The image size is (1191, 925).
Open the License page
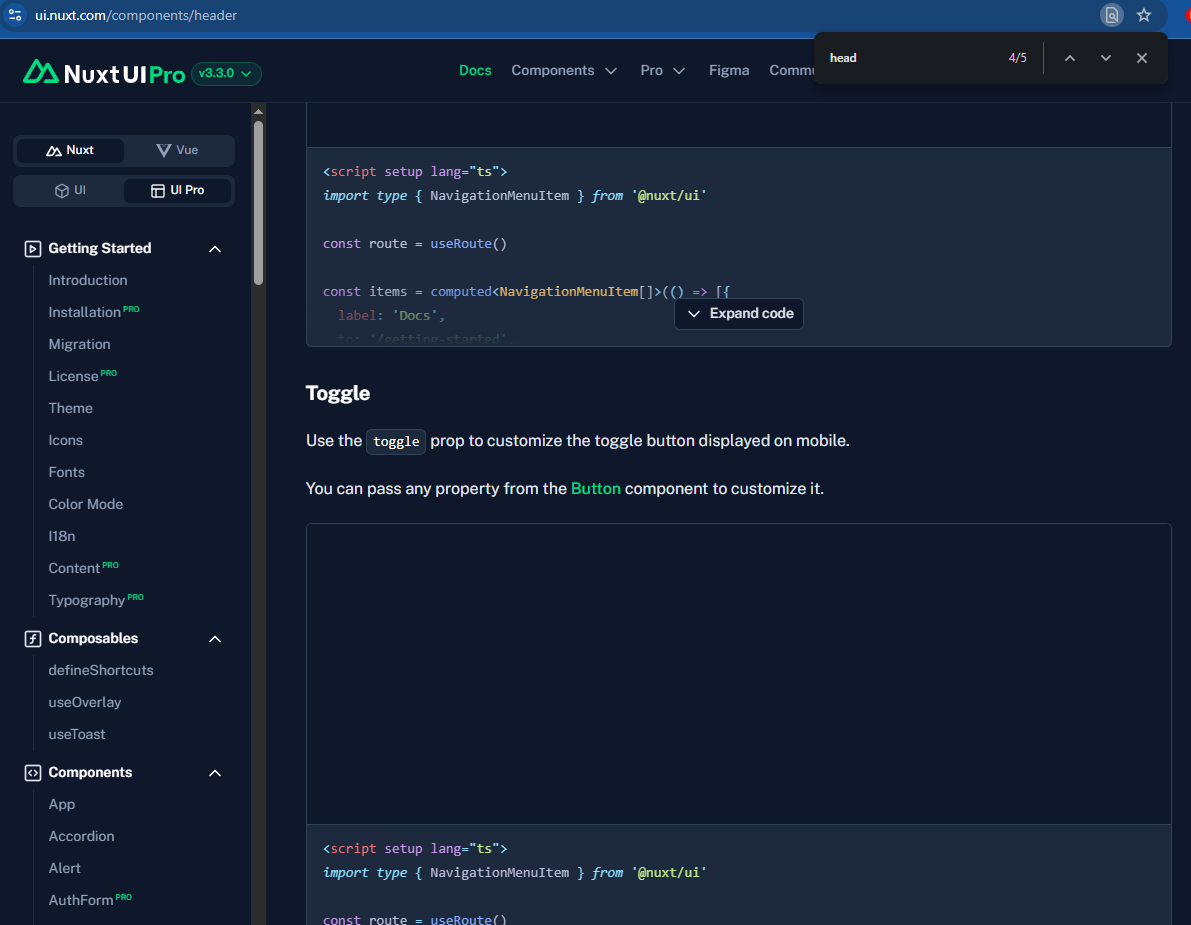(82, 376)
